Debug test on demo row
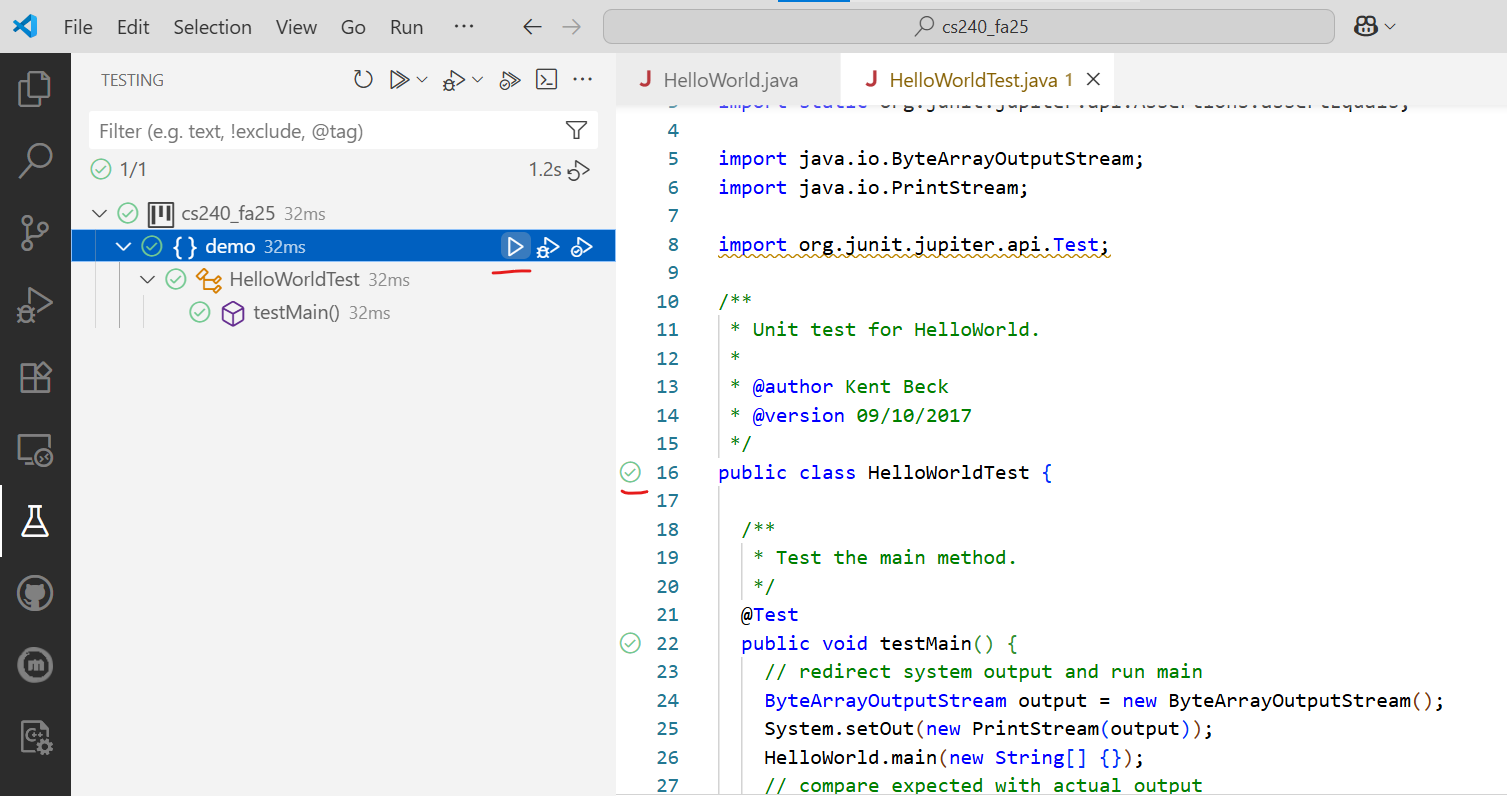The width and height of the screenshot is (1507, 796). pos(548,247)
